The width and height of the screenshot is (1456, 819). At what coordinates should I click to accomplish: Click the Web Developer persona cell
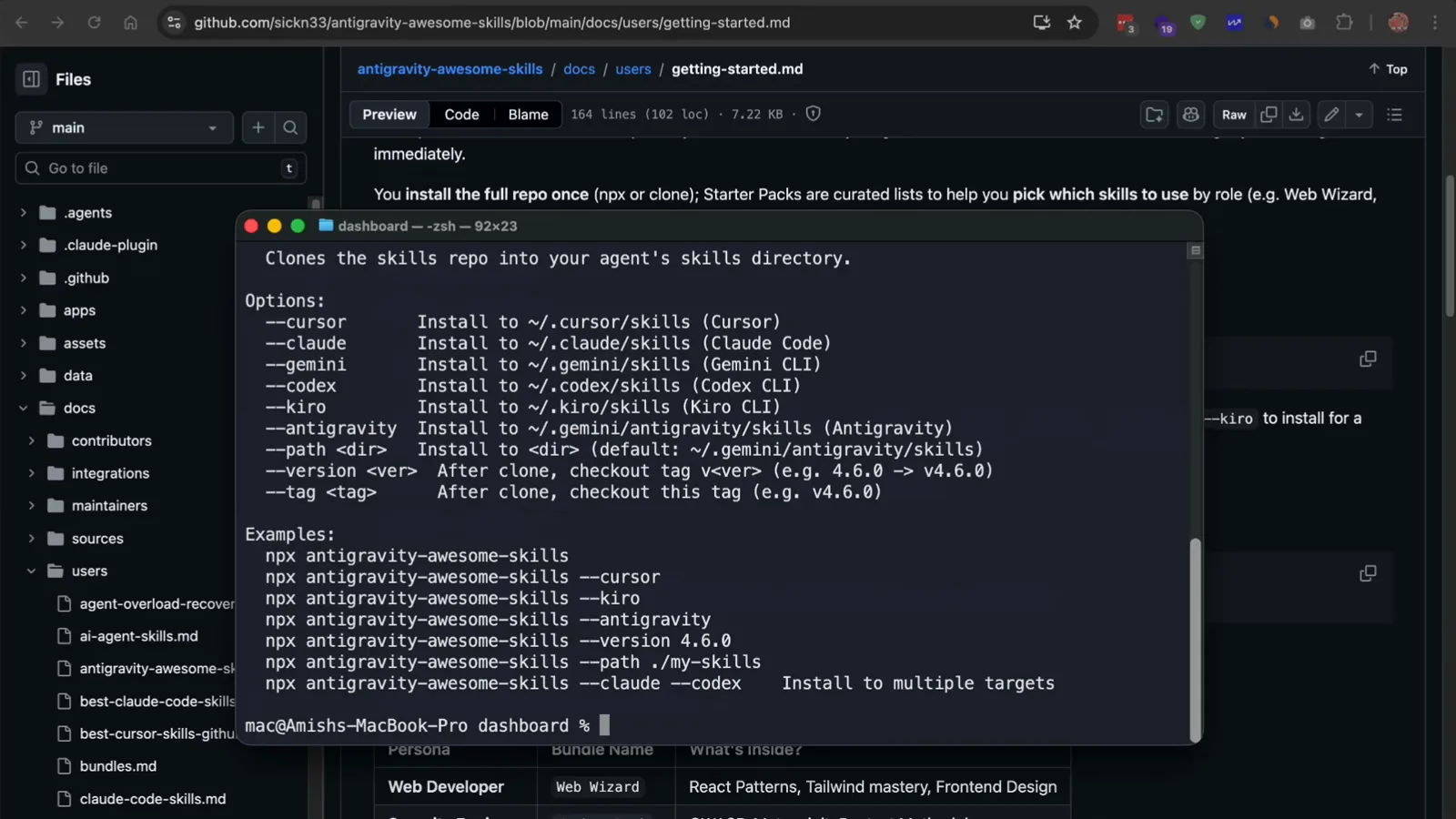pos(446,787)
